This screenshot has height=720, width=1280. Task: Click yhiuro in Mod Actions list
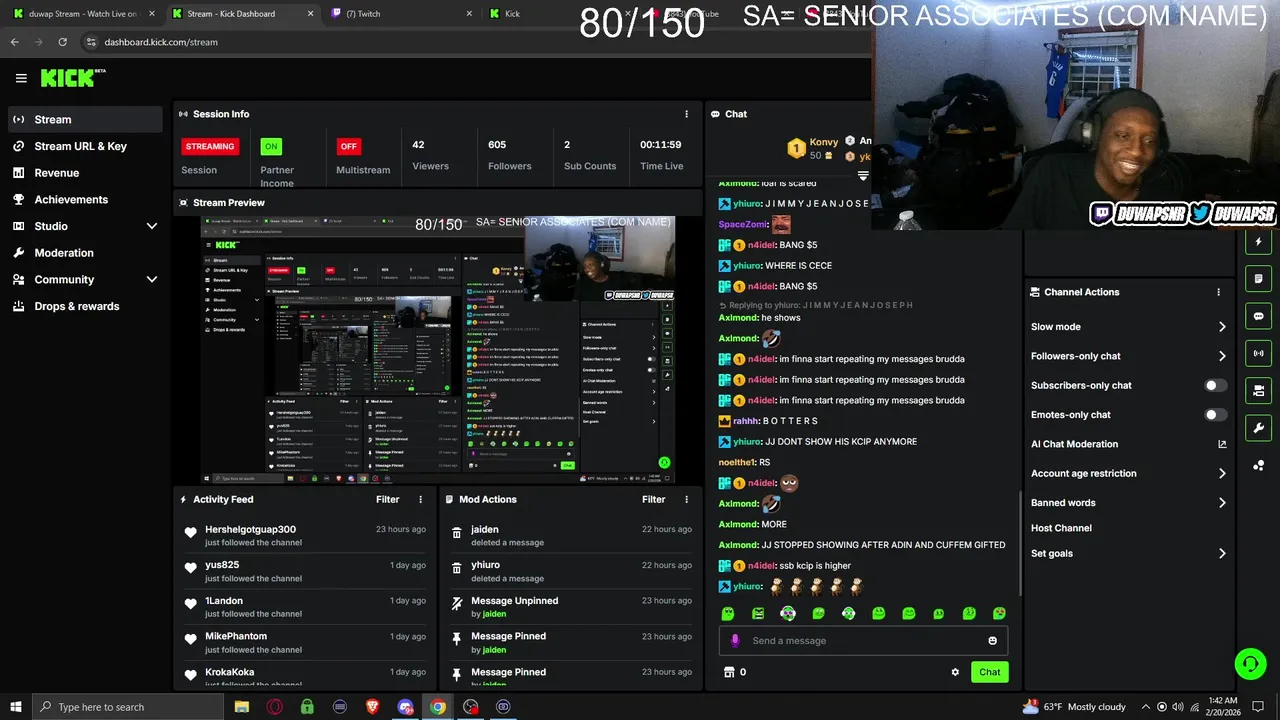486,565
